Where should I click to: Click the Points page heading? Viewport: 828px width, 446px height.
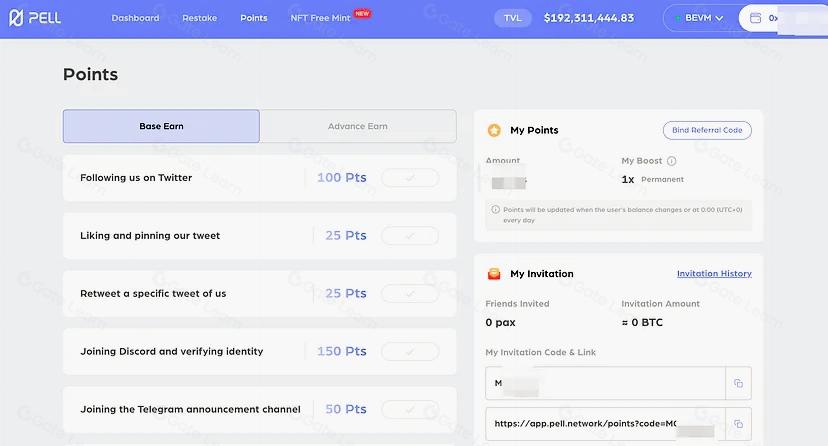[90, 74]
